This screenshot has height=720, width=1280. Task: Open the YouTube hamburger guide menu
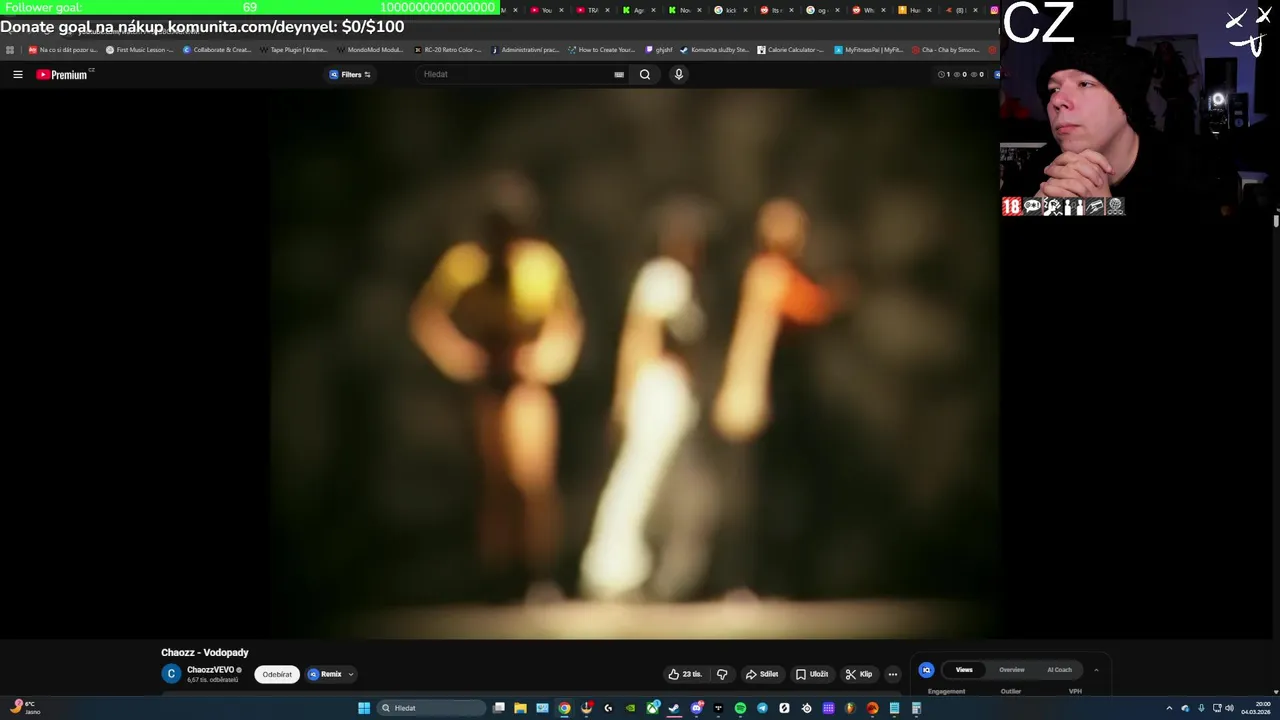(x=17, y=74)
